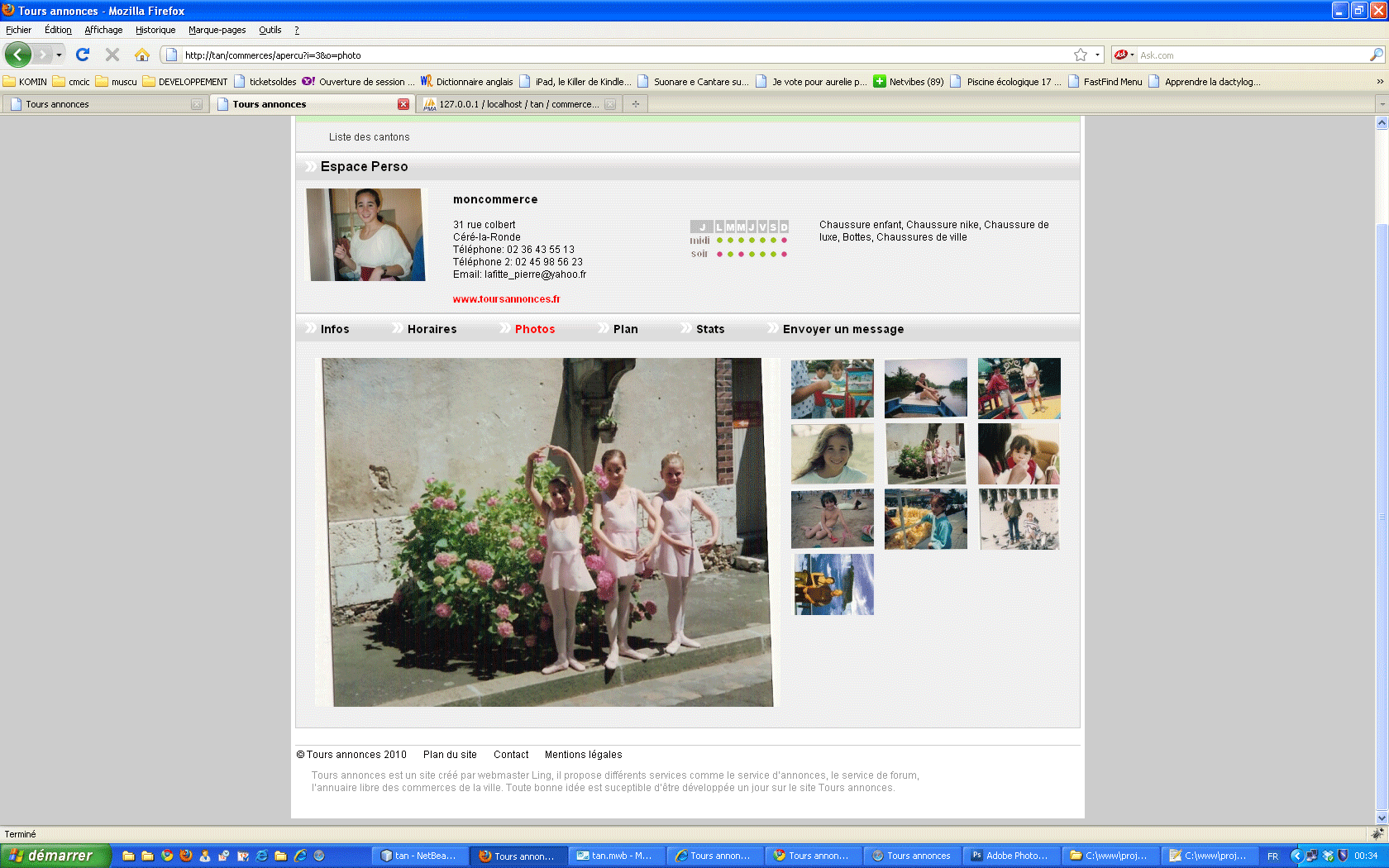Viewport: 1389px width, 868px height.
Task: Switch to the first Tours annonces tab
Action: coord(105,104)
